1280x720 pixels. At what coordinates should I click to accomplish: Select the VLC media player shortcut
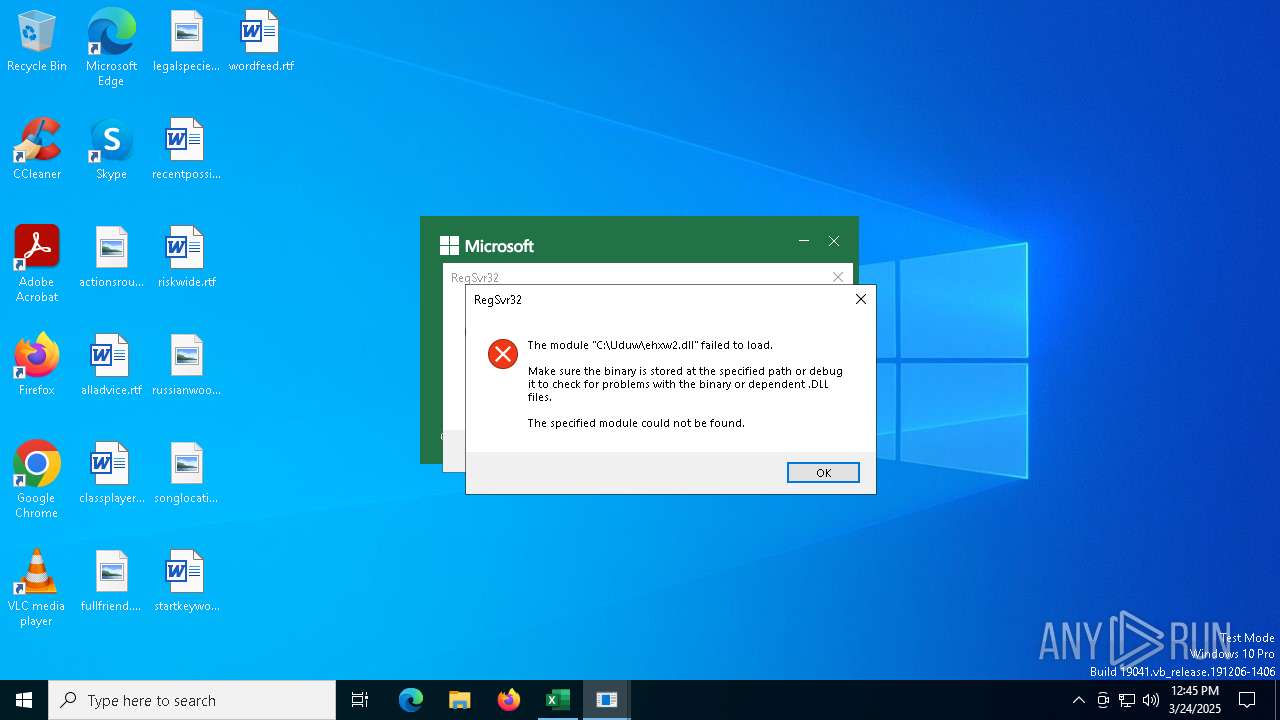[37, 588]
